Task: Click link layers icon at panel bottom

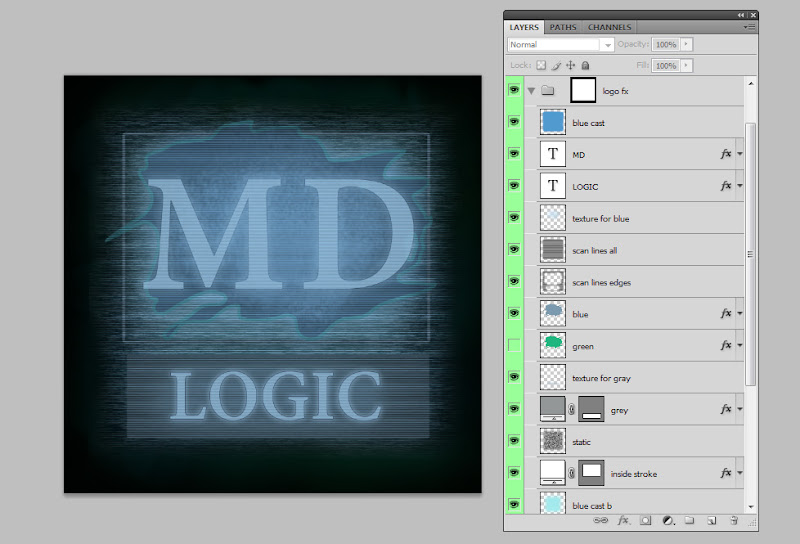Action: (601, 521)
